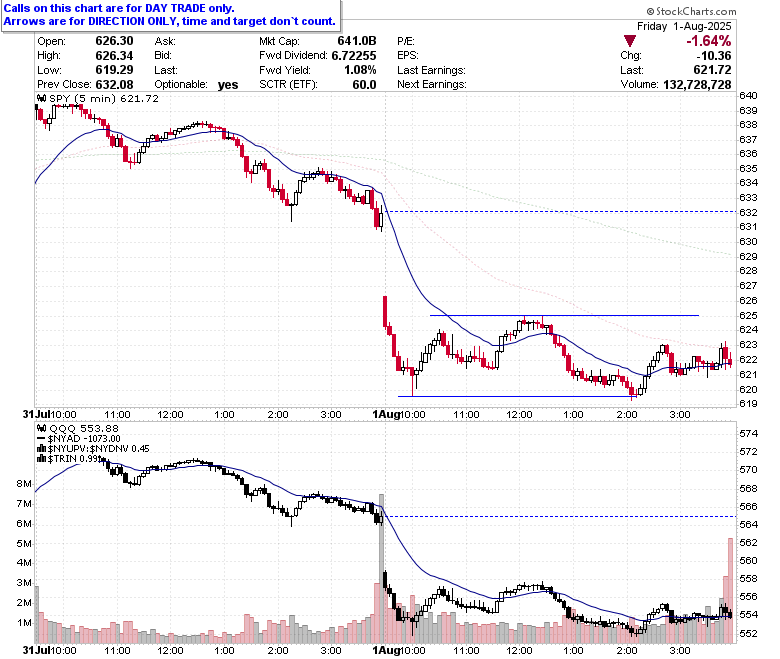Click the $TRIN 0.99 legend entry
The width and height of the screenshot is (780, 659).
(73, 459)
